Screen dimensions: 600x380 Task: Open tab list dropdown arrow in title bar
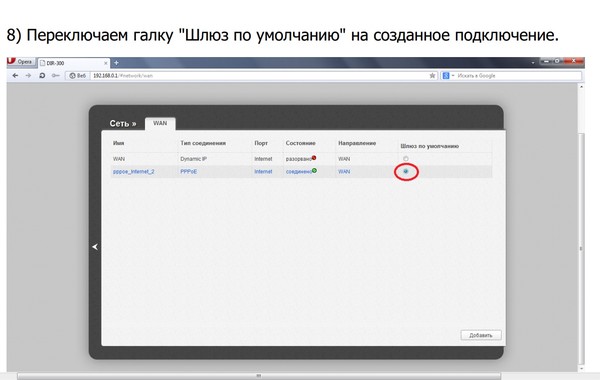pyautogui.click(x=533, y=62)
